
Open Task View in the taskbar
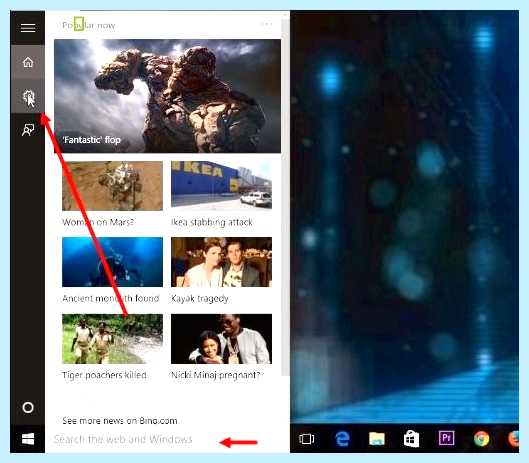coord(307,439)
